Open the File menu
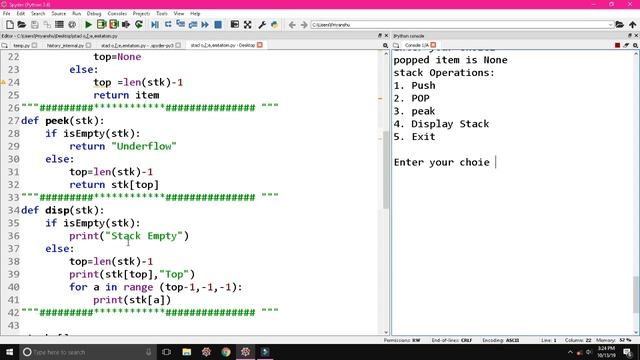This screenshot has width=640, height=360. 7,13
